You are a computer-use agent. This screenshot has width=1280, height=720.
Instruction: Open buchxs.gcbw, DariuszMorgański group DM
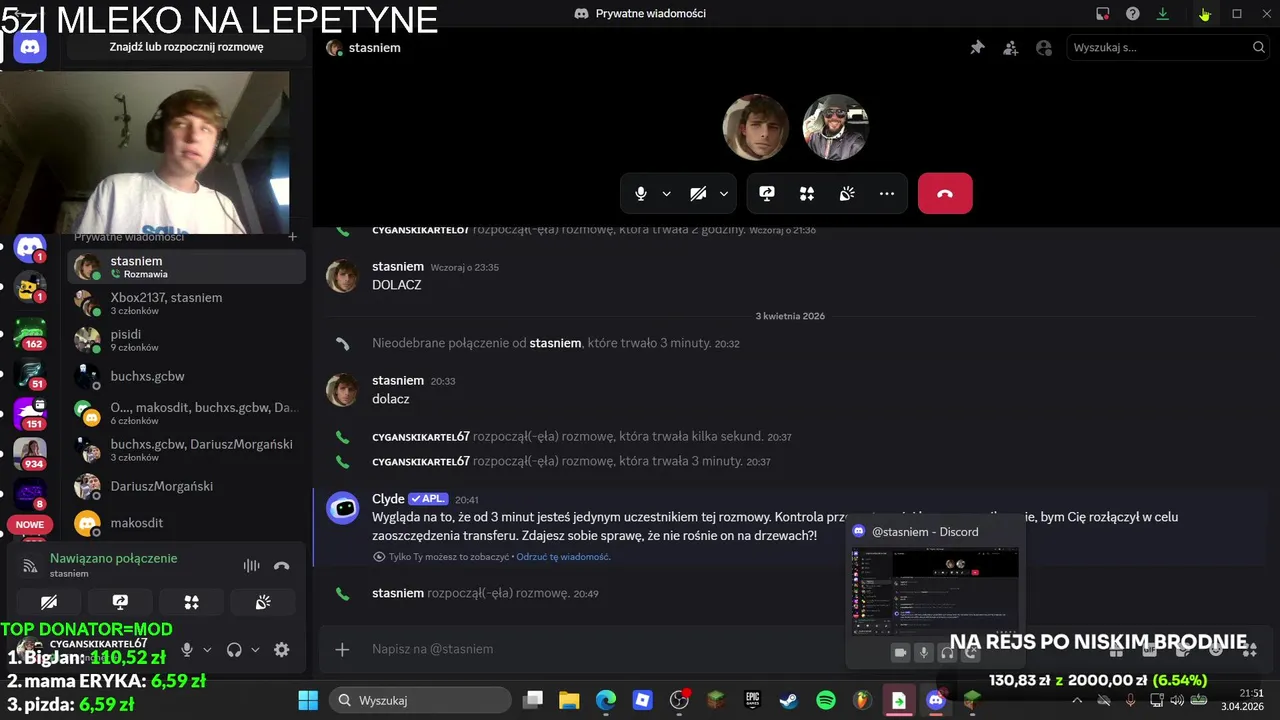[x=186, y=450]
